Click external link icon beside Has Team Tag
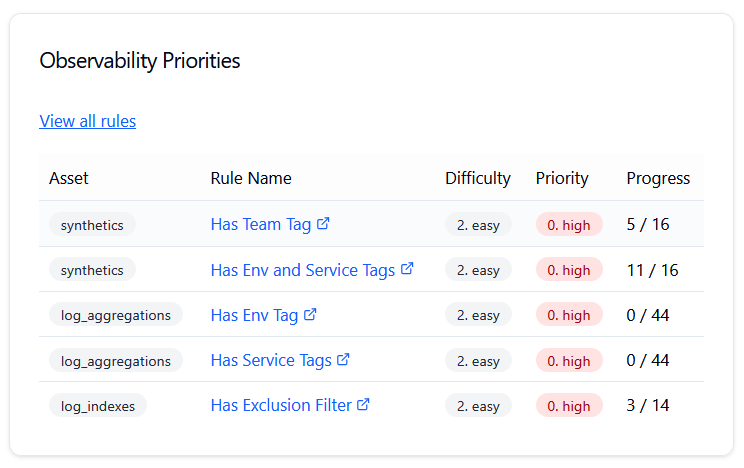 (x=323, y=224)
